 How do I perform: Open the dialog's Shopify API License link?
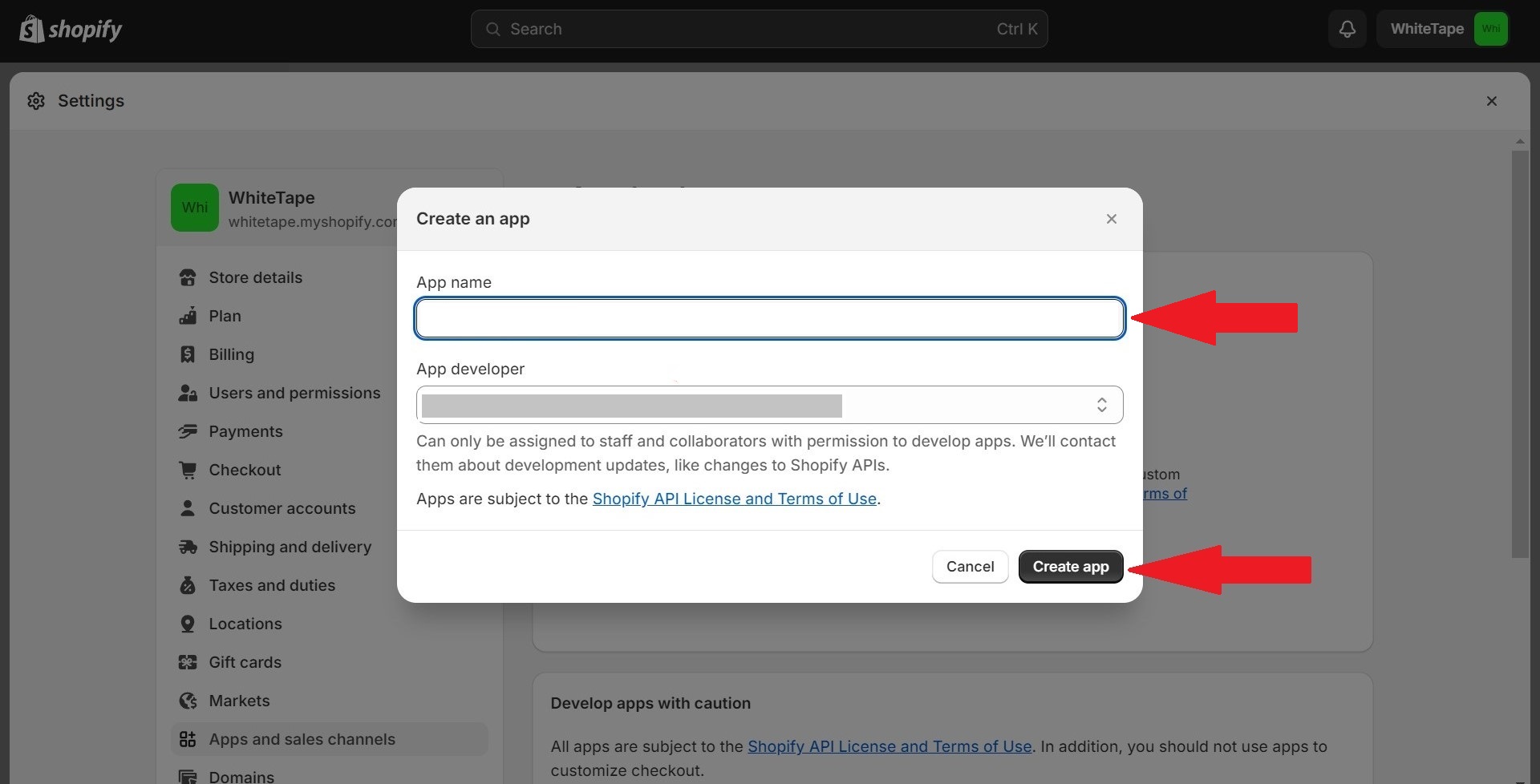734,499
